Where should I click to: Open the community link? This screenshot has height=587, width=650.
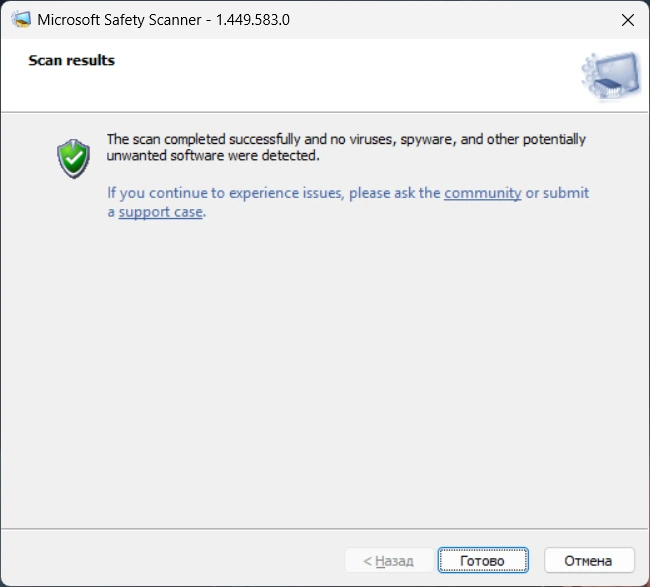pyautogui.click(x=483, y=193)
